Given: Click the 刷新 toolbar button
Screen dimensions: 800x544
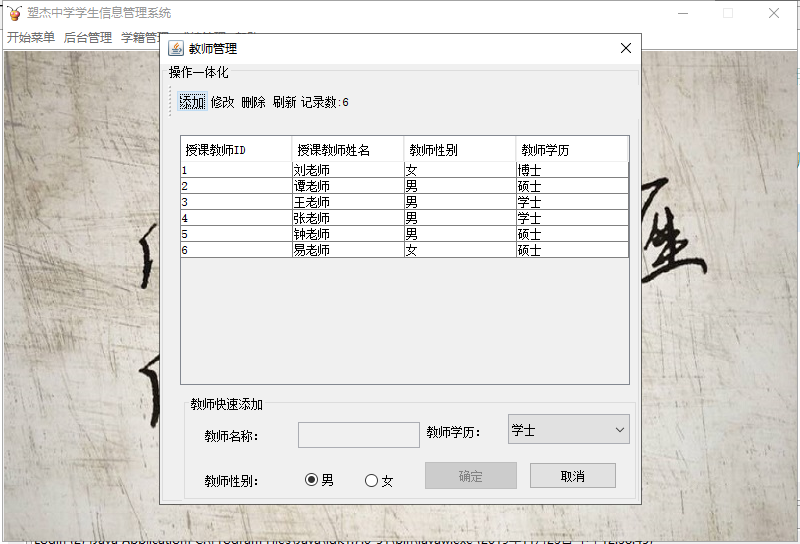Looking at the screenshot, I should [284, 102].
